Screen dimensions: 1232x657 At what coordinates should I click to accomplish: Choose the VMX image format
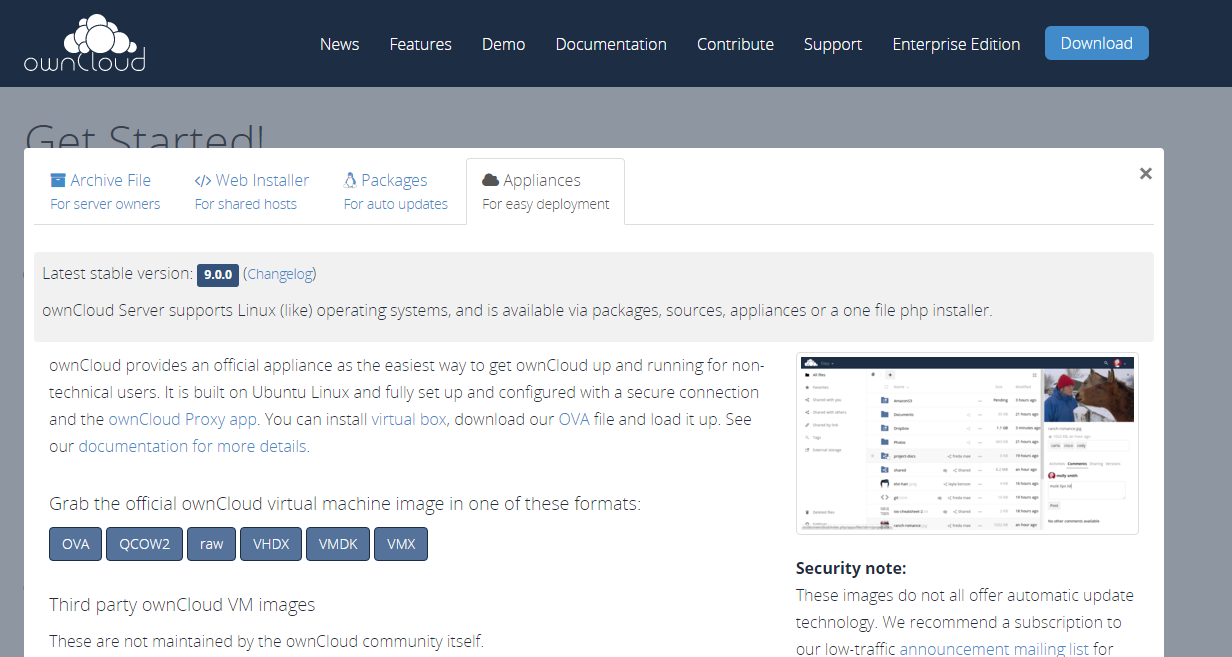pos(400,544)
